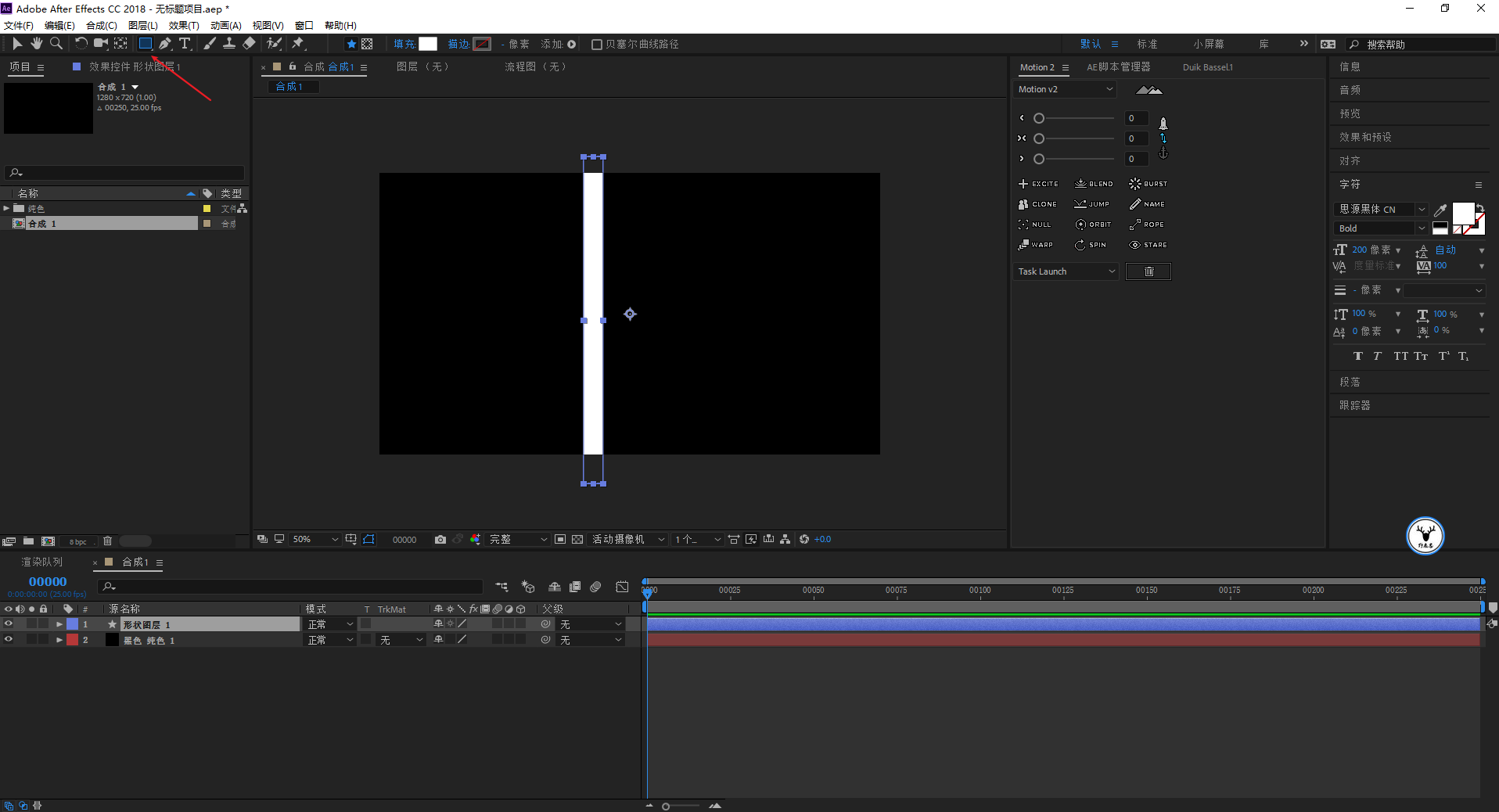Click the JUMP tool in Motion panel
This screenshot has width=1499, height=812.
[1092, 204]
